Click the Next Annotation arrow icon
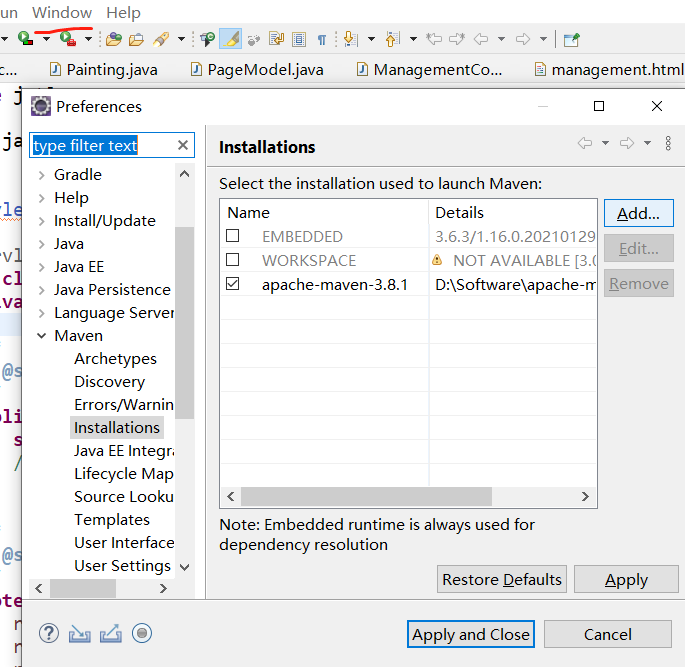The width and height of the screenshot is (685, 667). click(351, 39)
